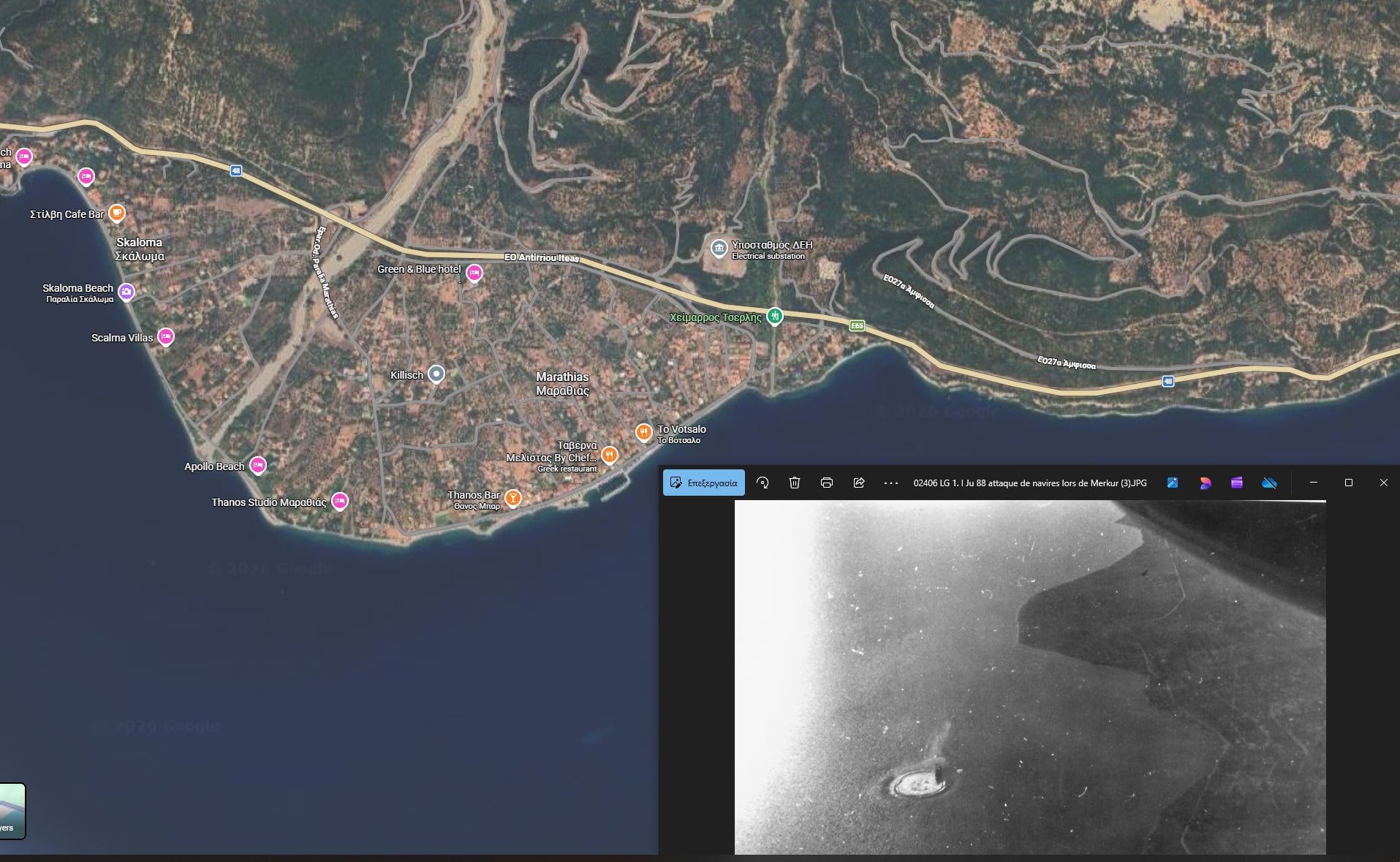Open the share icon in Photos toolbar
Viewport: 1400px width, 862px height.
pyautogui.click(x=859, y=483)
